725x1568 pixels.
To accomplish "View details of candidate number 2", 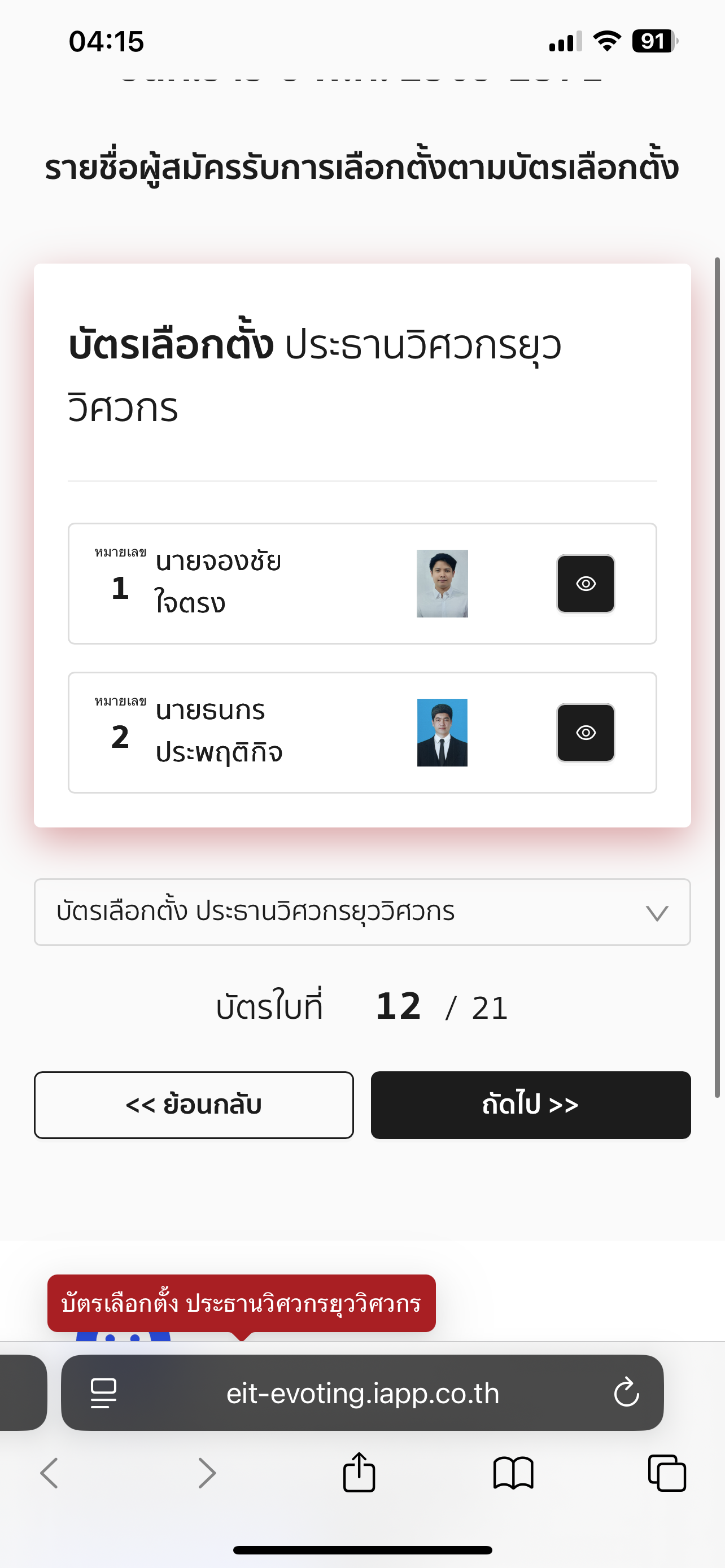I will click(586, 733).
